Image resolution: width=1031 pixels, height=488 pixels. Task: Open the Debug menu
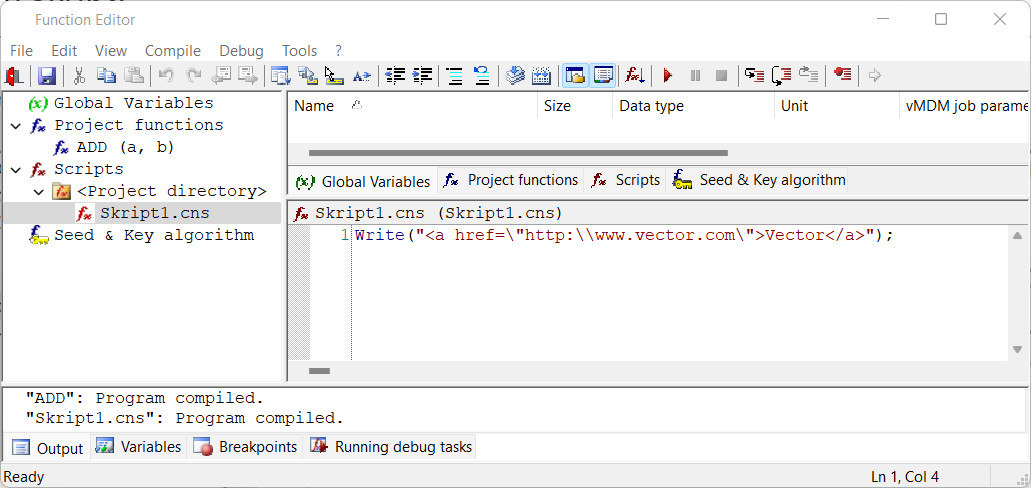[x=241, y=51]
